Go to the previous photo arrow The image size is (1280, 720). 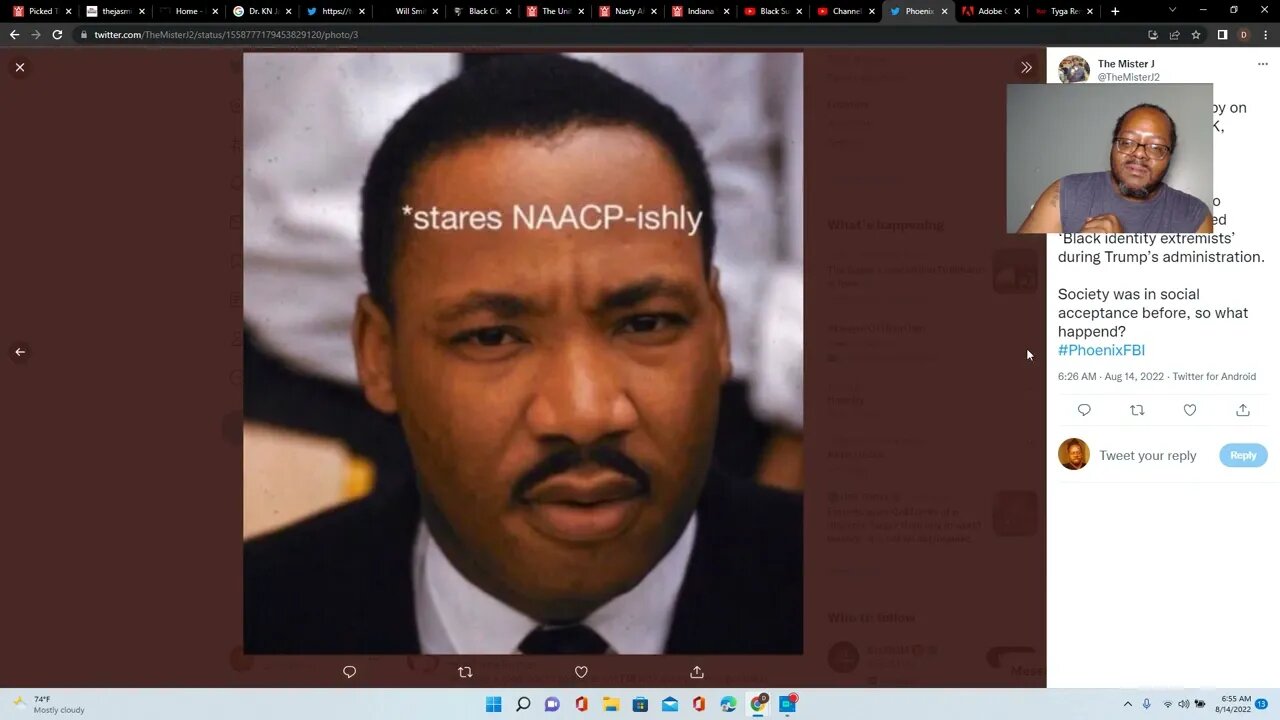(x=20, y=352)
